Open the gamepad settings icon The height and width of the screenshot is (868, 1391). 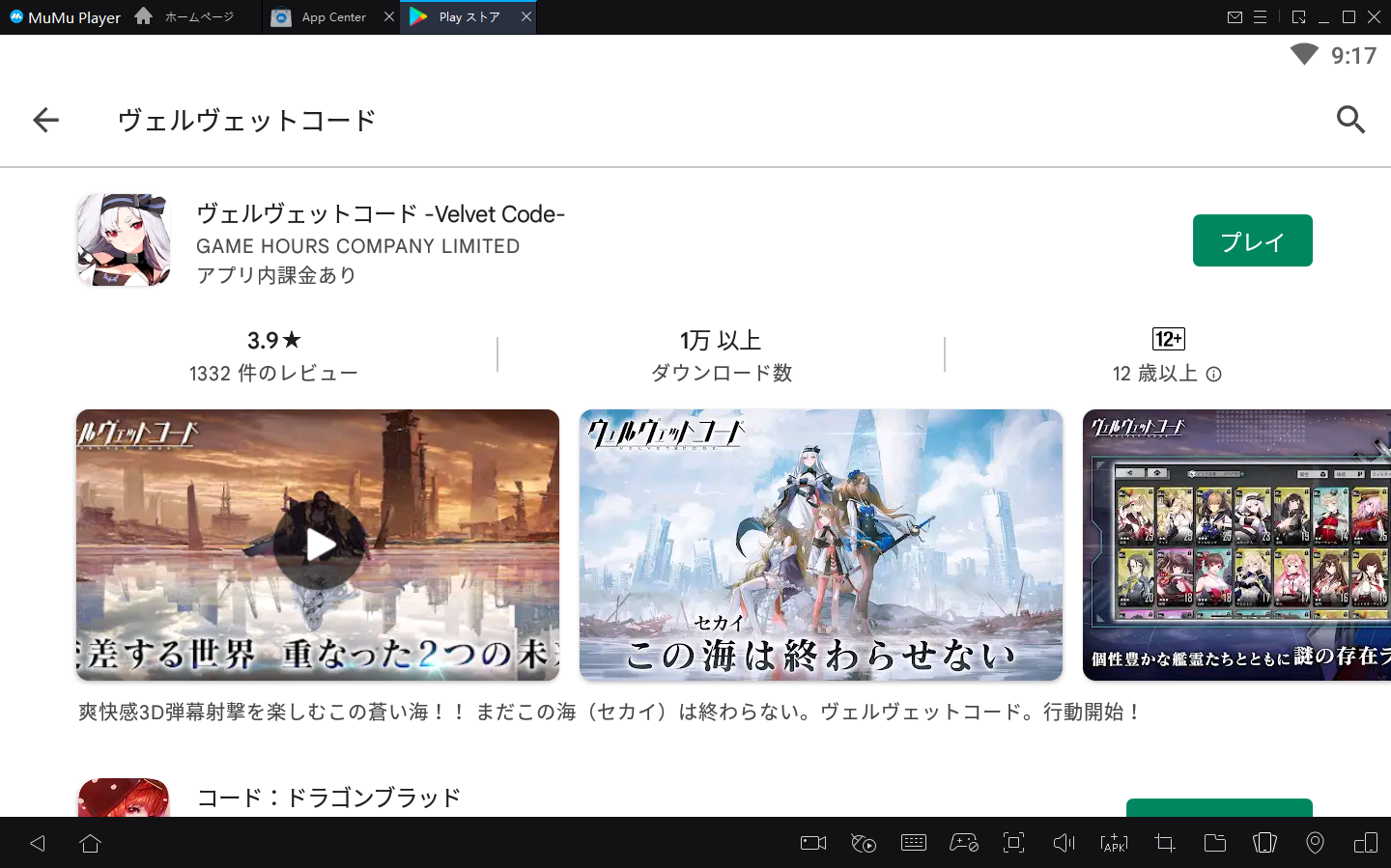coord(964,843)
